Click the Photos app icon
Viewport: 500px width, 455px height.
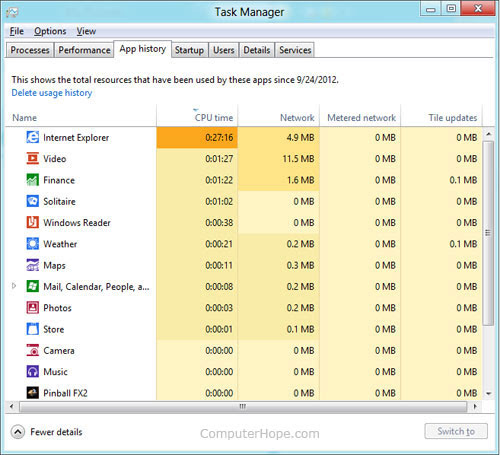[x=33, y=308]
